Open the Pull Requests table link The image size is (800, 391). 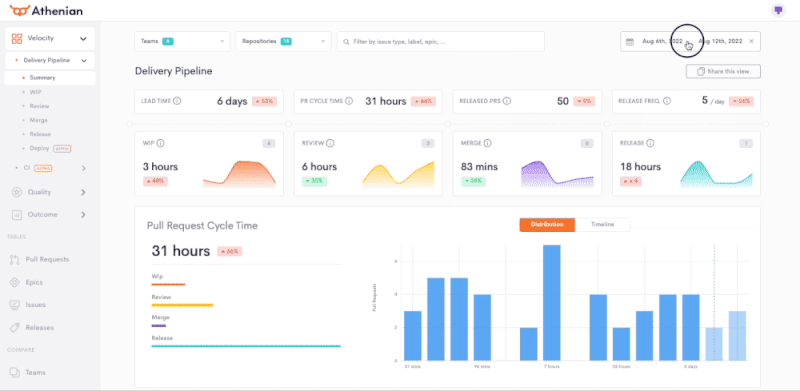click(47, 259)
